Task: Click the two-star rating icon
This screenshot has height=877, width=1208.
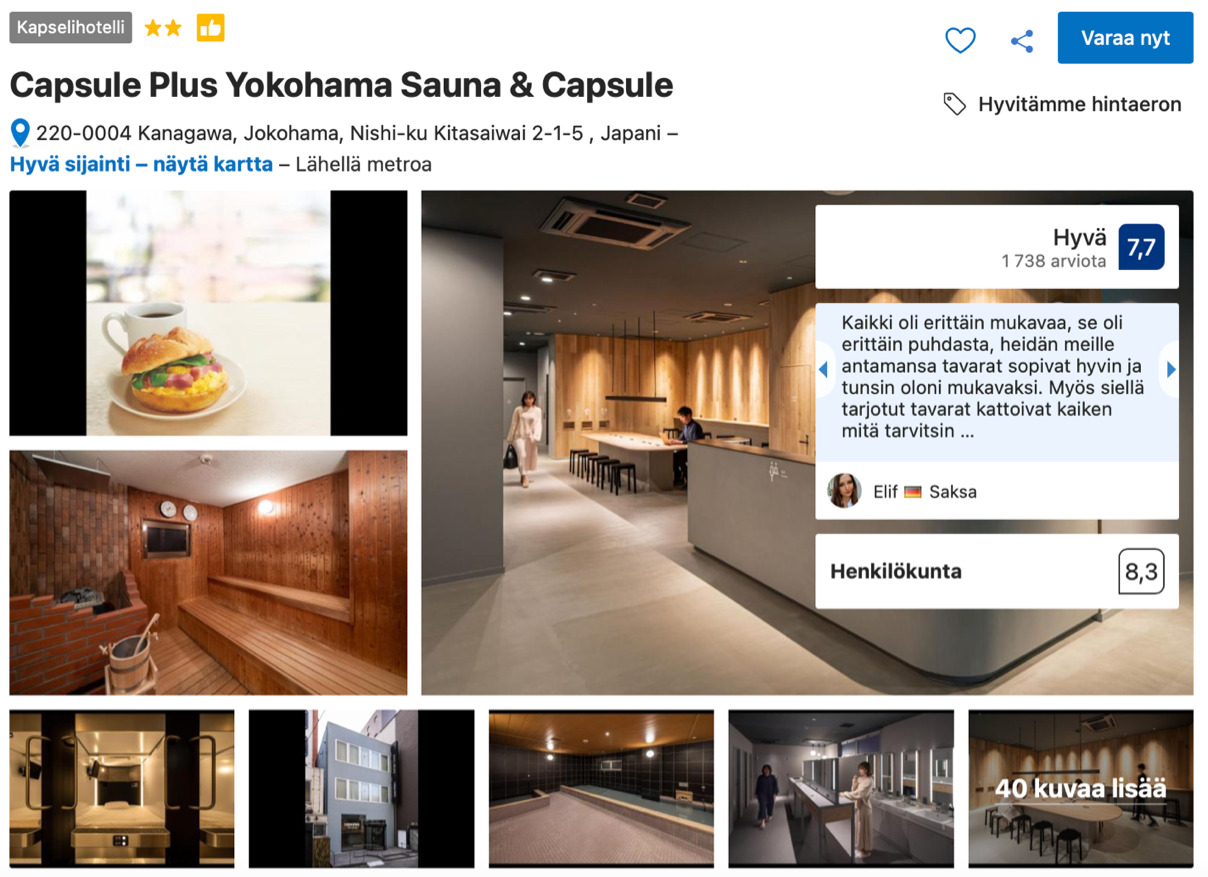Action: pyautogui.click(x=163, y=28)
